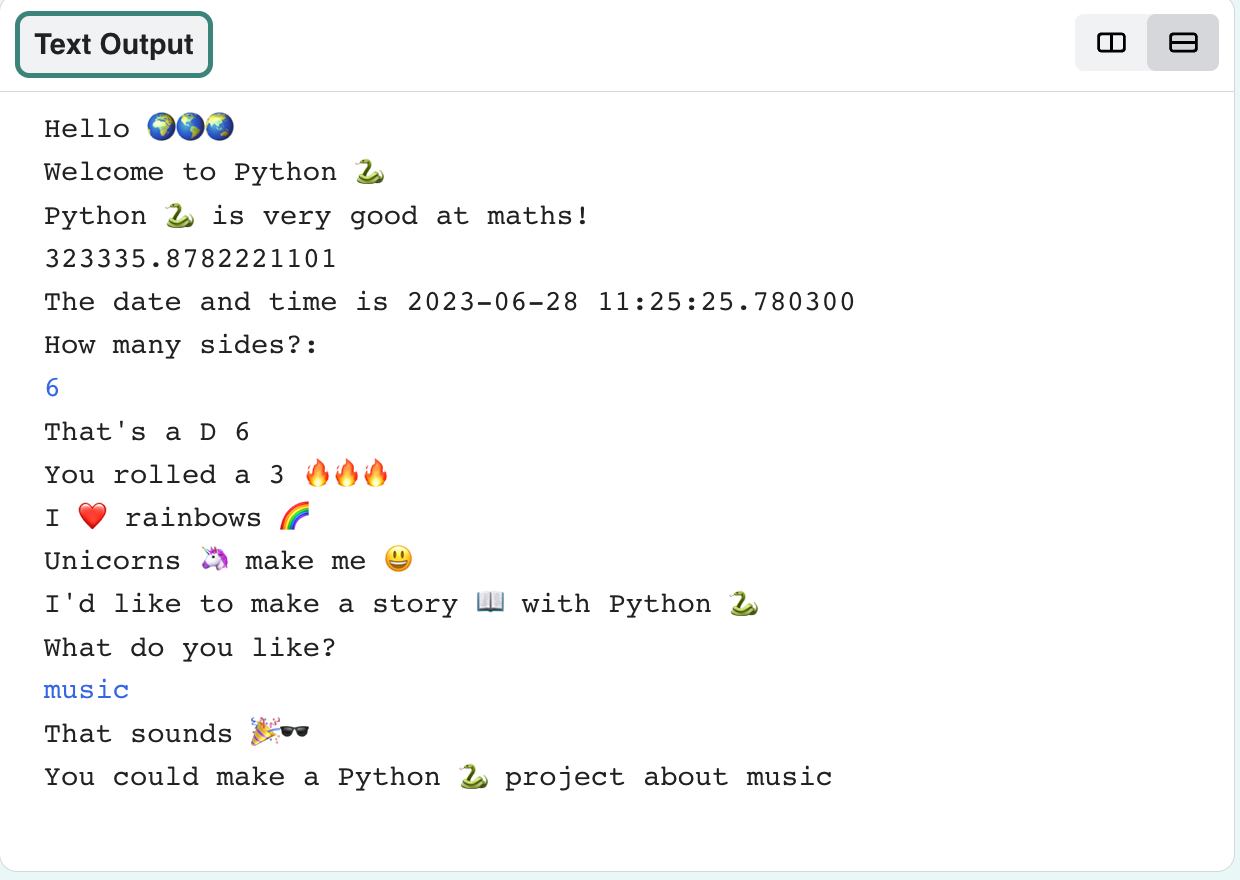The image size is (1240, 880).
Task: Click the blue input answer 6
Action: click(x=52, y=387)
